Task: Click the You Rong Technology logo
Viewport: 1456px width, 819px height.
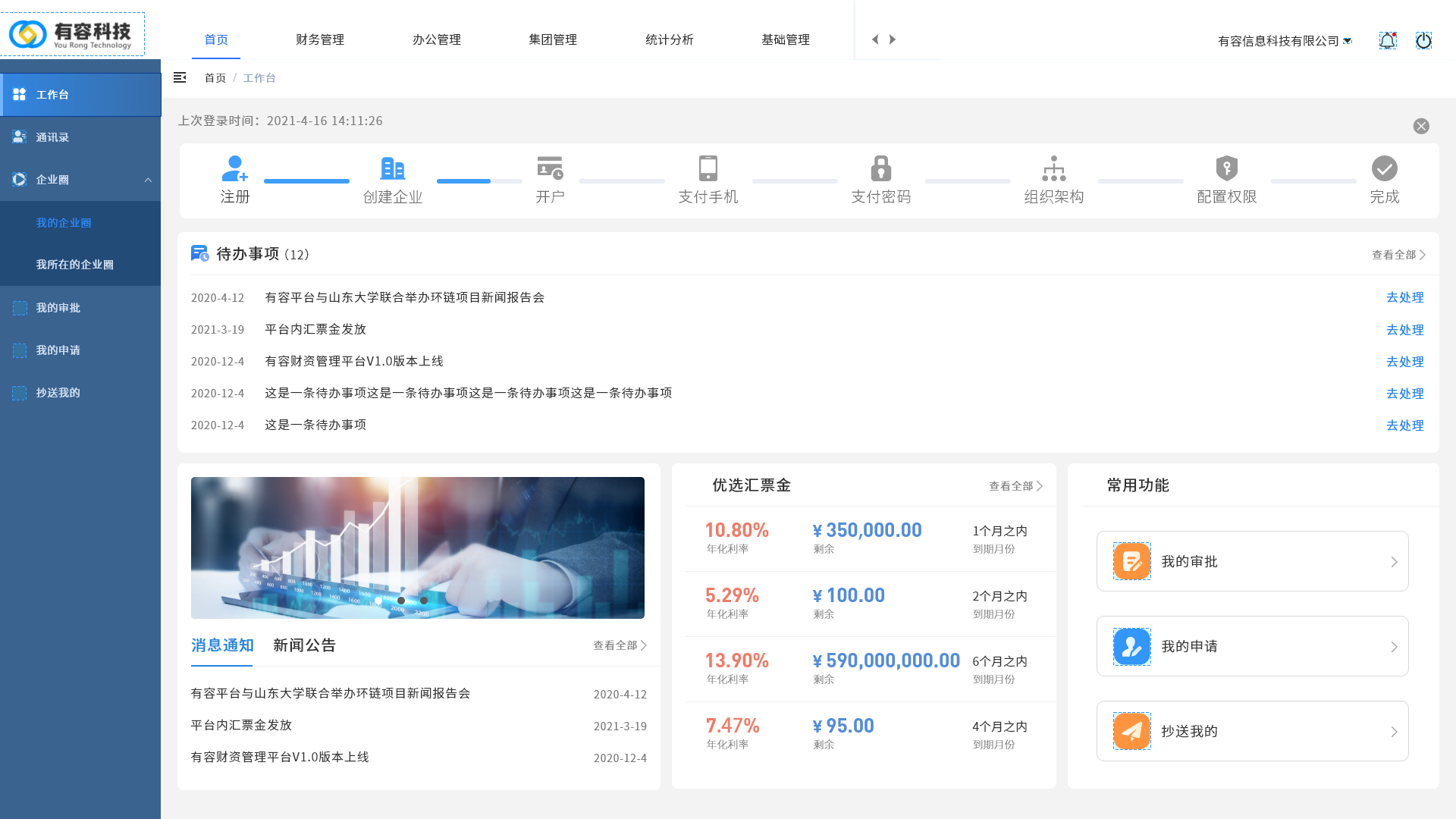Action: tap(72, 34)
